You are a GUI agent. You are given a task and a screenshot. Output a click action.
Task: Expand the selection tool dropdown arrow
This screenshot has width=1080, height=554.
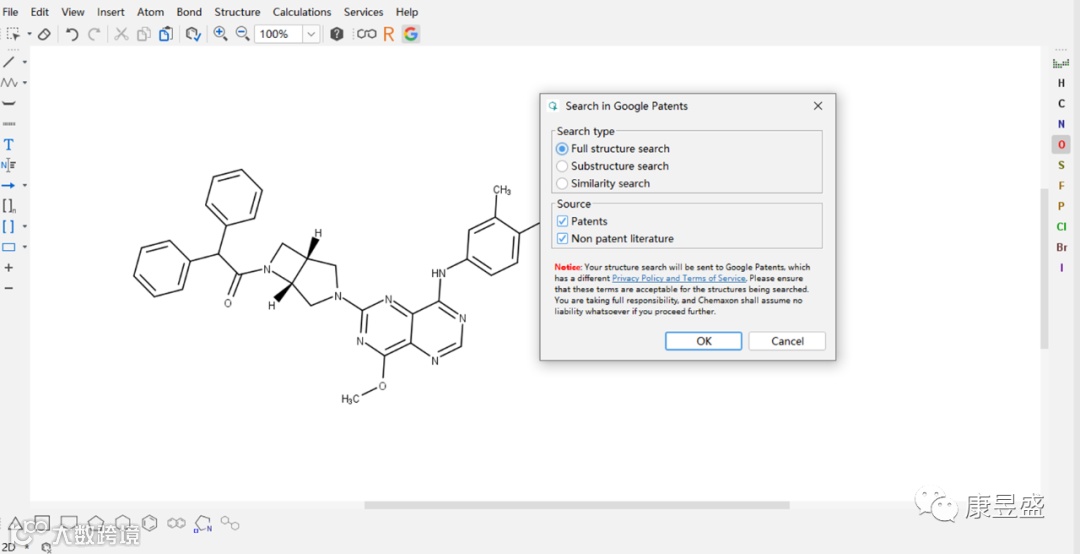(x=29, y=34)
